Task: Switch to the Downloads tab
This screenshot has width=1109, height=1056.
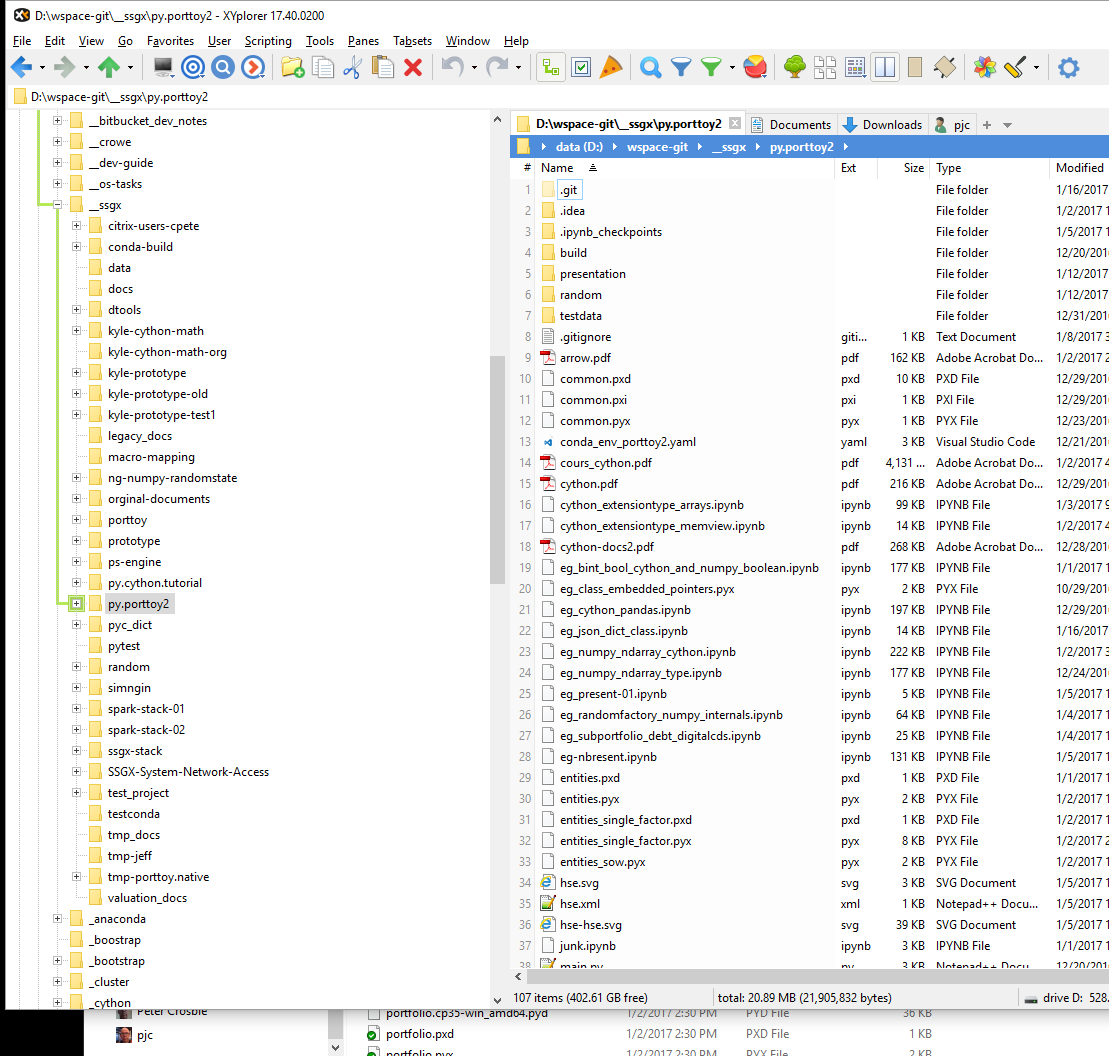Action: 892,124
